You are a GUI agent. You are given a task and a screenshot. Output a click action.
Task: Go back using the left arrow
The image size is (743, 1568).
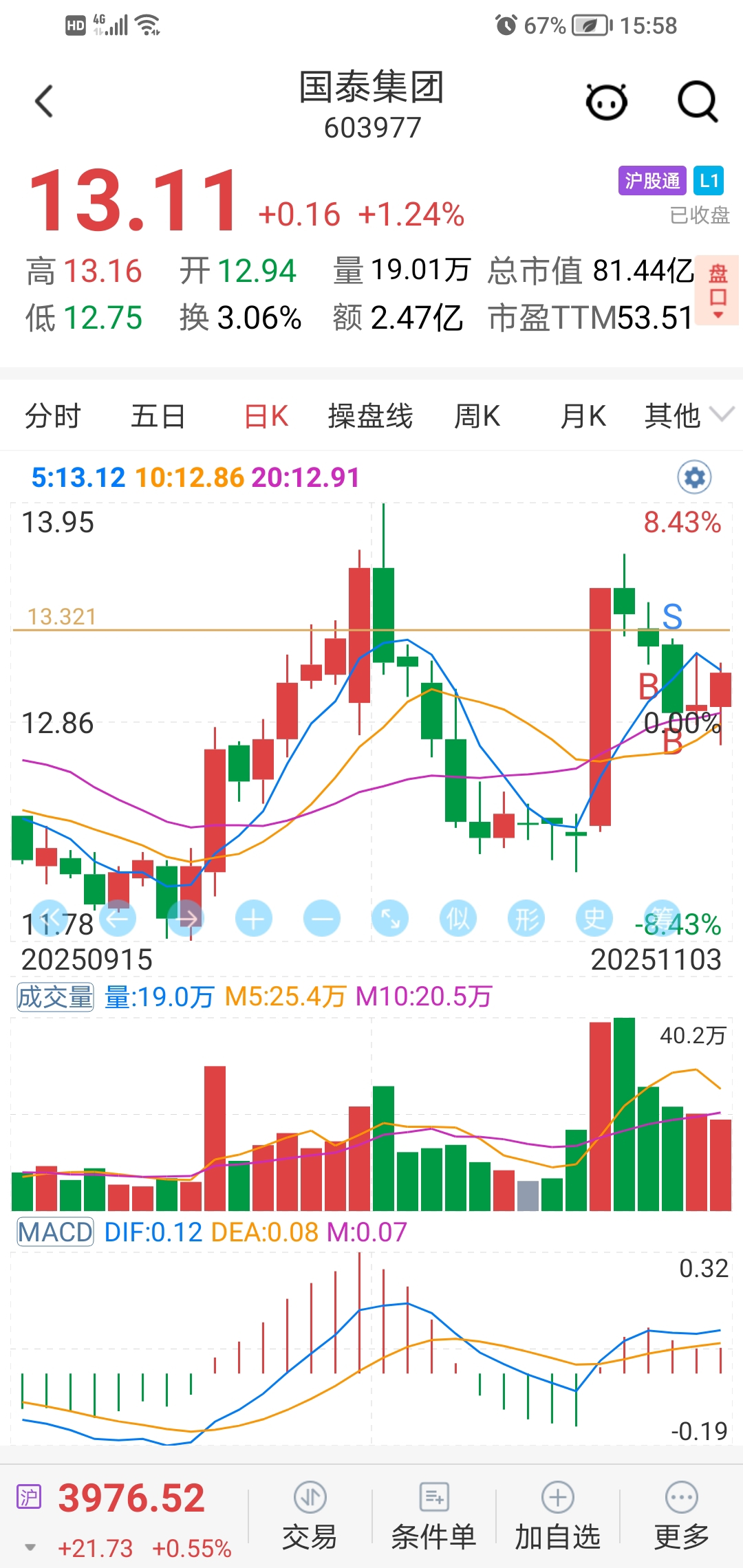click(44, 102)
